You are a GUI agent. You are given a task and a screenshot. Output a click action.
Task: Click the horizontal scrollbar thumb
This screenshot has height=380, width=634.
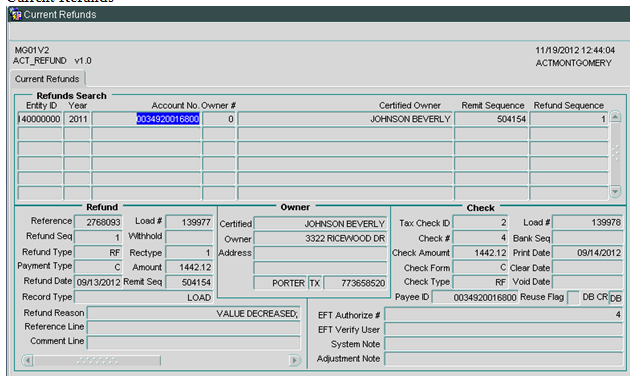[x=97, y=360]
